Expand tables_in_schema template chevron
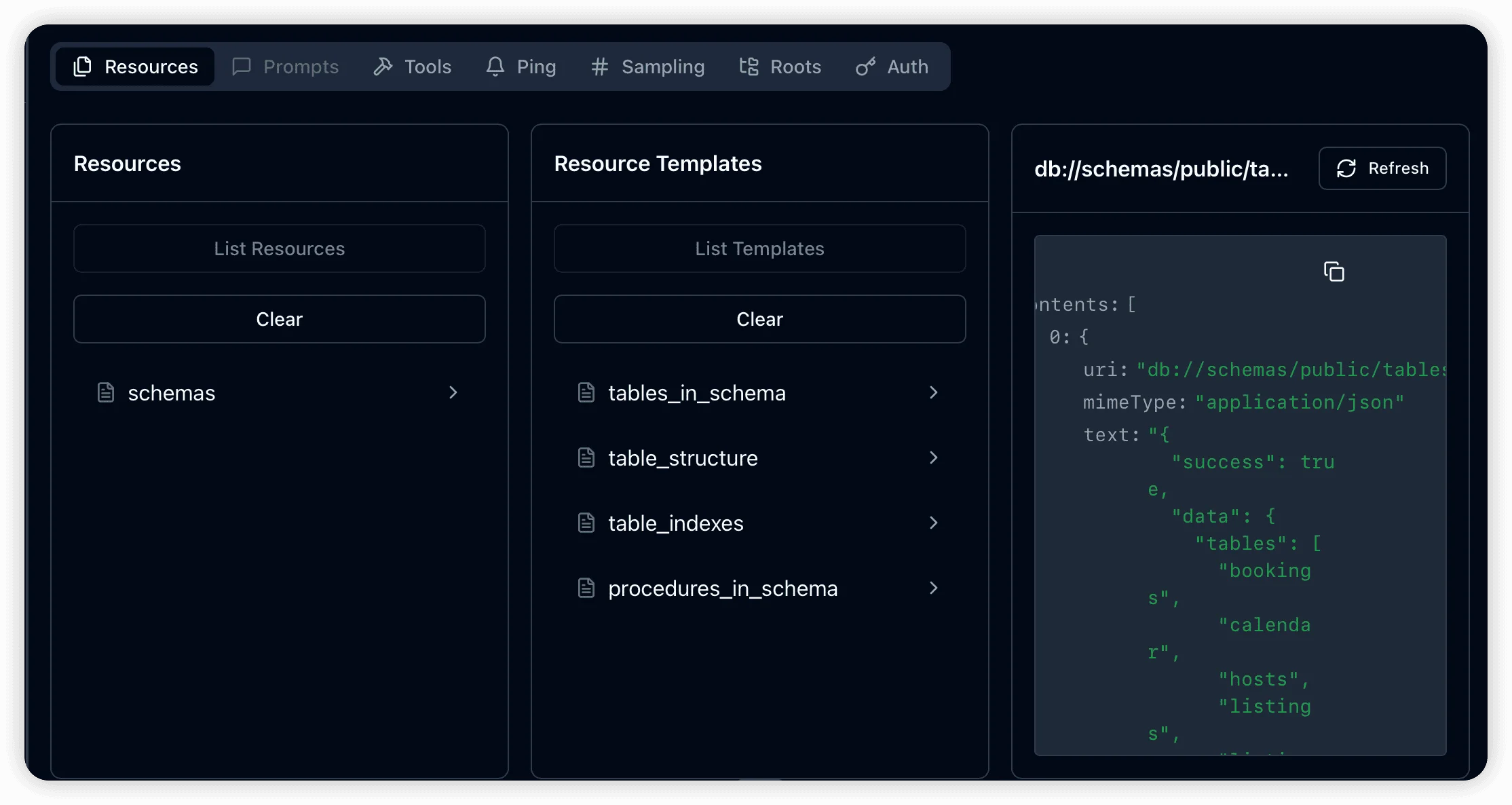Image resolution: width=1512 pixels, height=805 pixels. point(933,392)
